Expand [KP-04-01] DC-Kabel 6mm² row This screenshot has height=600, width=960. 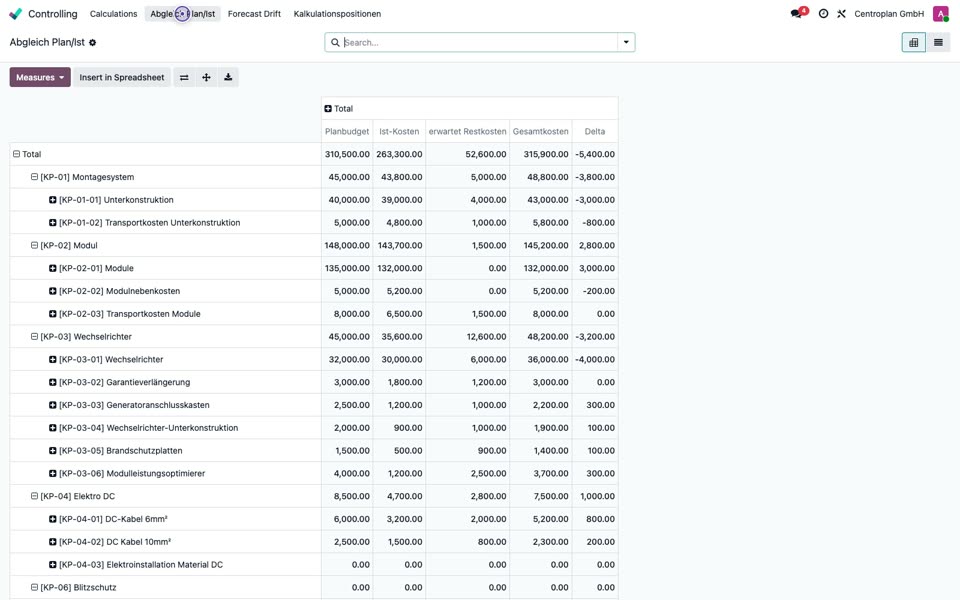point(165,519)
